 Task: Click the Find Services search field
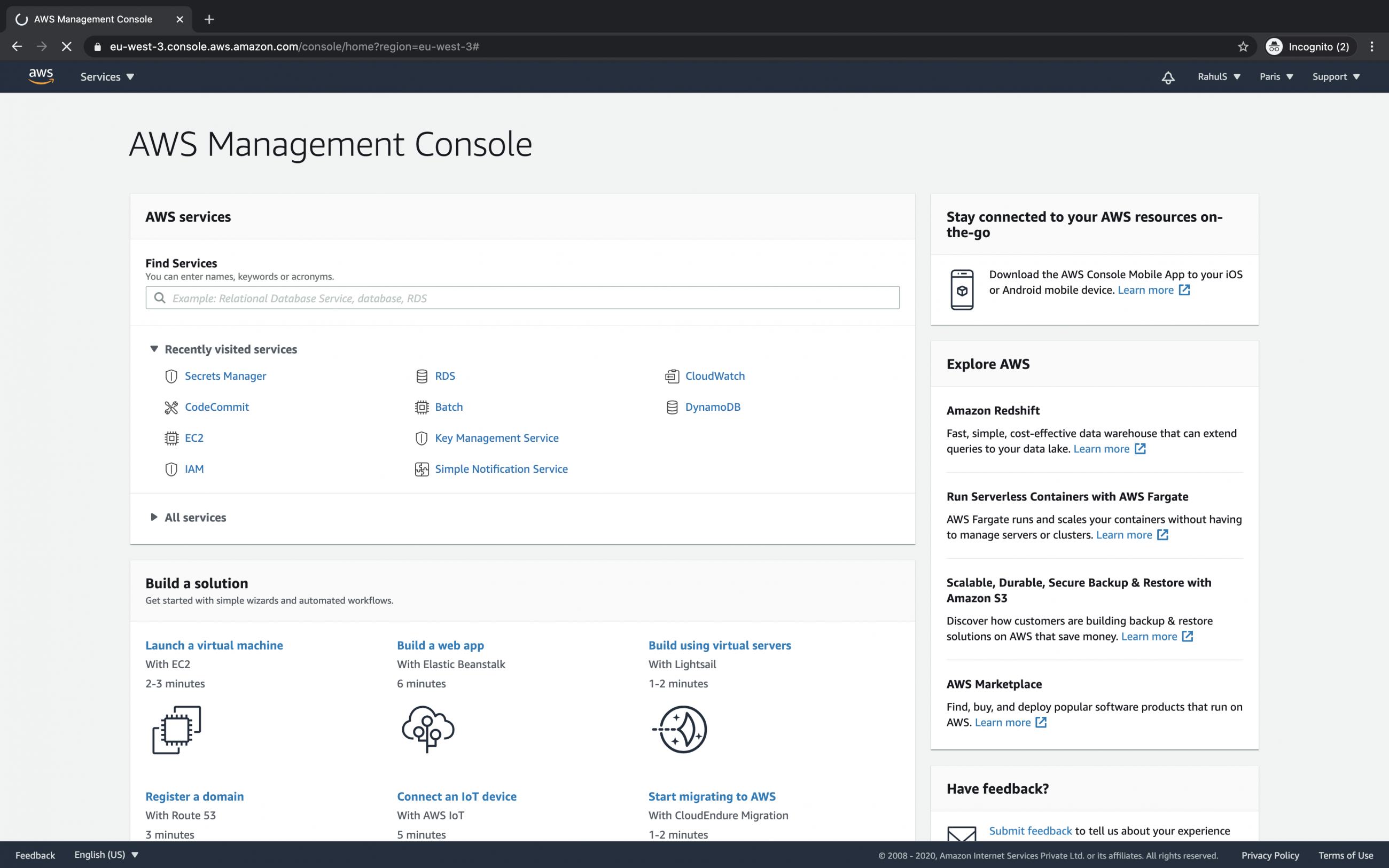click(x=522, y=298)
